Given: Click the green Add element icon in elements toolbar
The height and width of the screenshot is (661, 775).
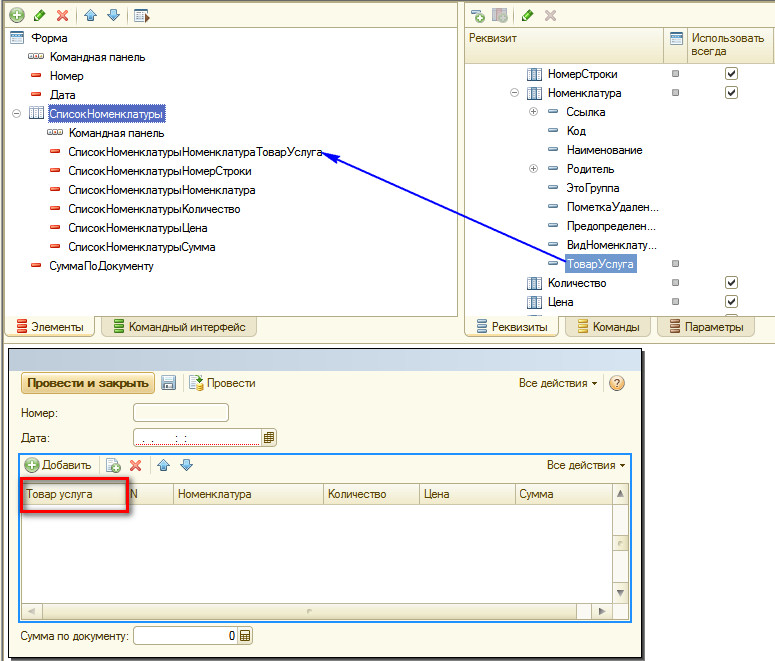Looking at the screenshot, I should [x=17, y=15].
